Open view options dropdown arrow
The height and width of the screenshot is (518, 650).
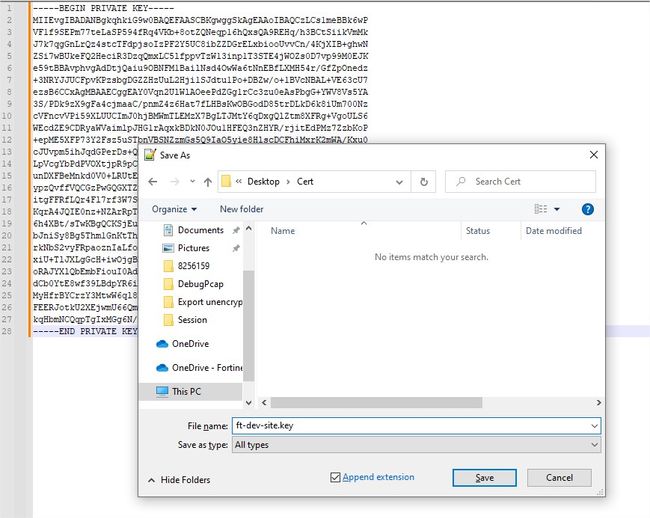point(557,209)
